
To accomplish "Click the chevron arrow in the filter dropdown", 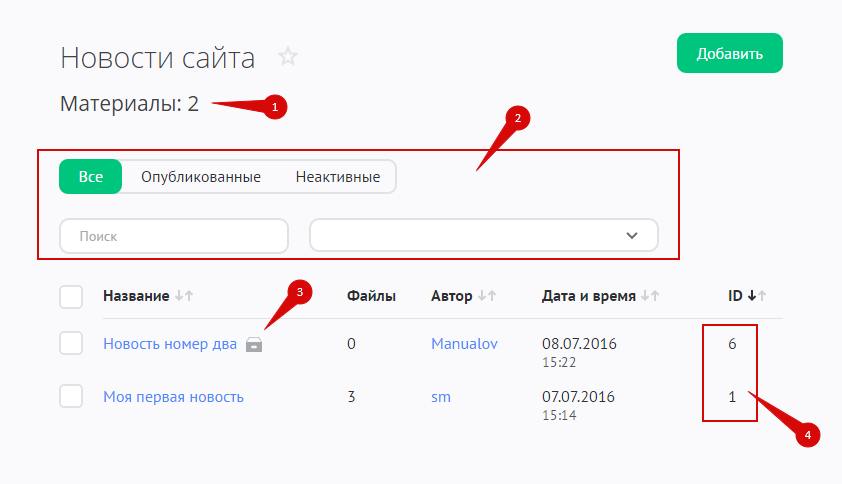I will [x=631, y=236].
